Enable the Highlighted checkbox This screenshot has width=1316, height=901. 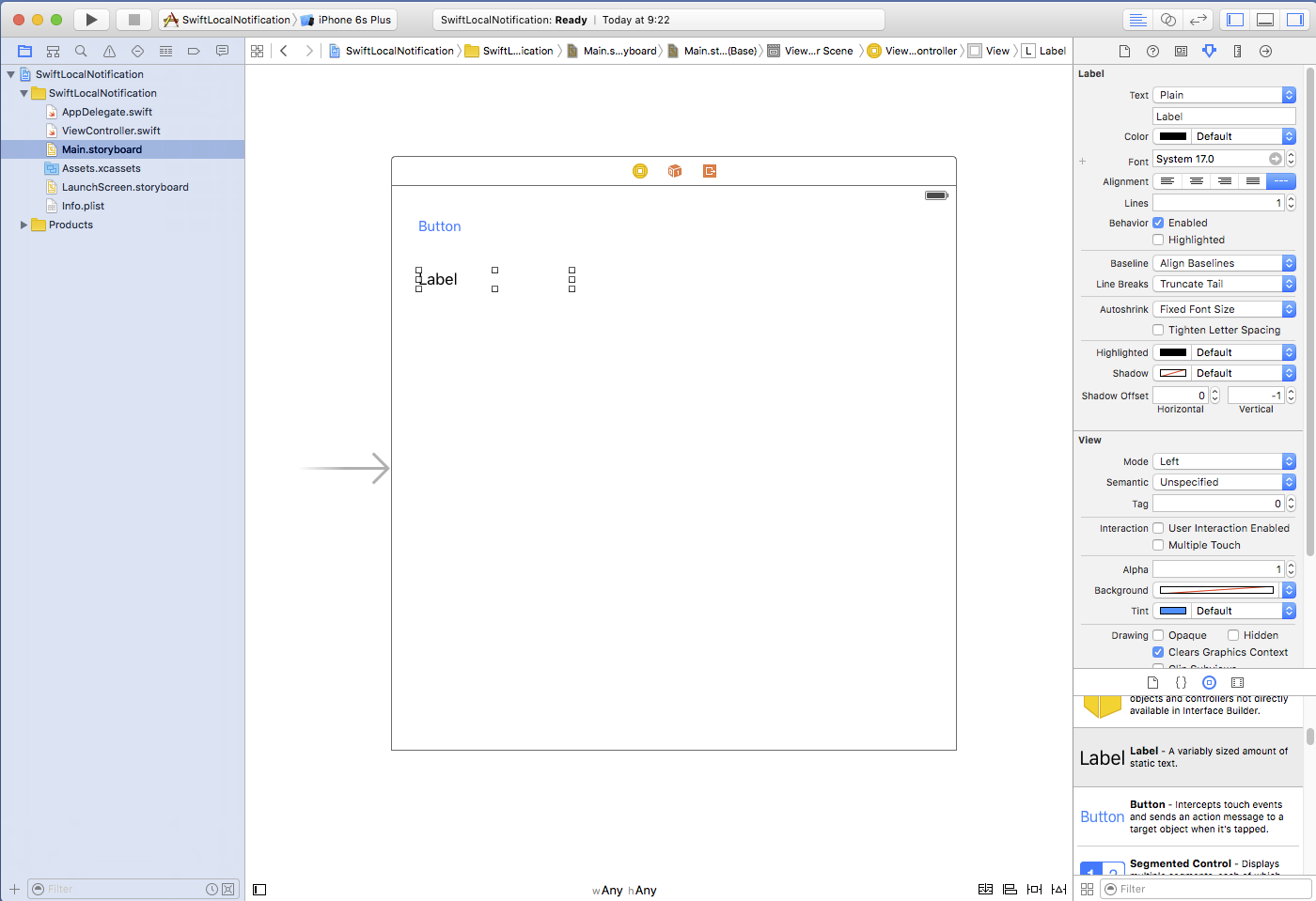point(1158,240)
